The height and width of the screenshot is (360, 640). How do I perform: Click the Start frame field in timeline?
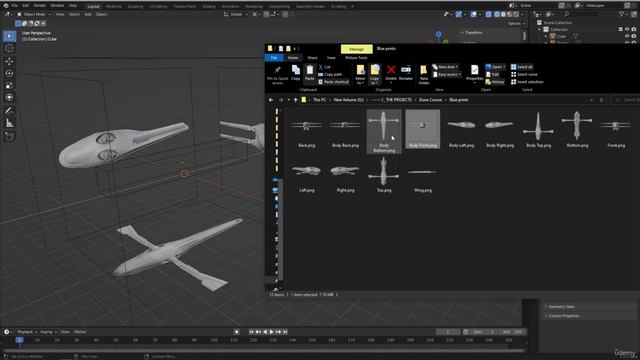click(484, 332)
